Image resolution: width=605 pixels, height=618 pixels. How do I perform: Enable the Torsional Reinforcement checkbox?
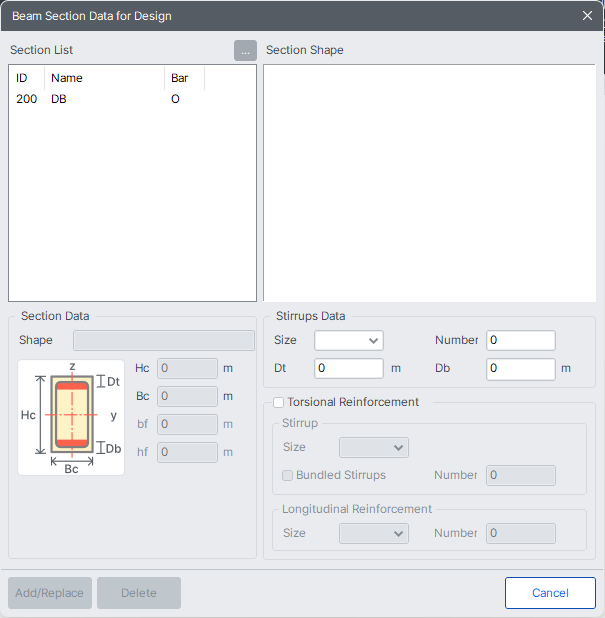[x=278, y=402]
